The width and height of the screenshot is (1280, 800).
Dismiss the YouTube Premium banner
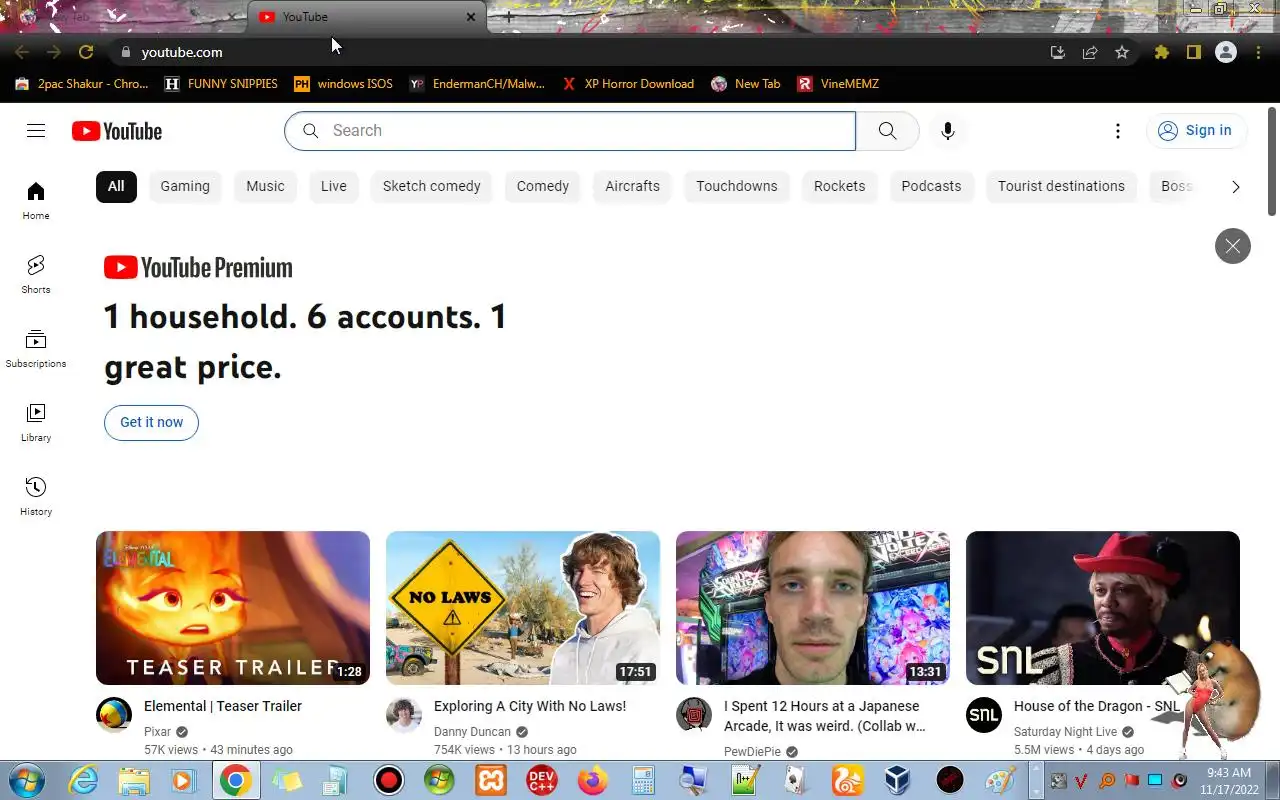(1233, 246)
